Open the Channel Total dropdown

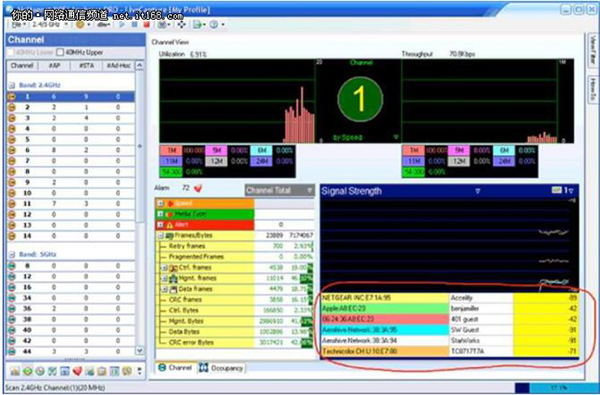coord(280,190)
